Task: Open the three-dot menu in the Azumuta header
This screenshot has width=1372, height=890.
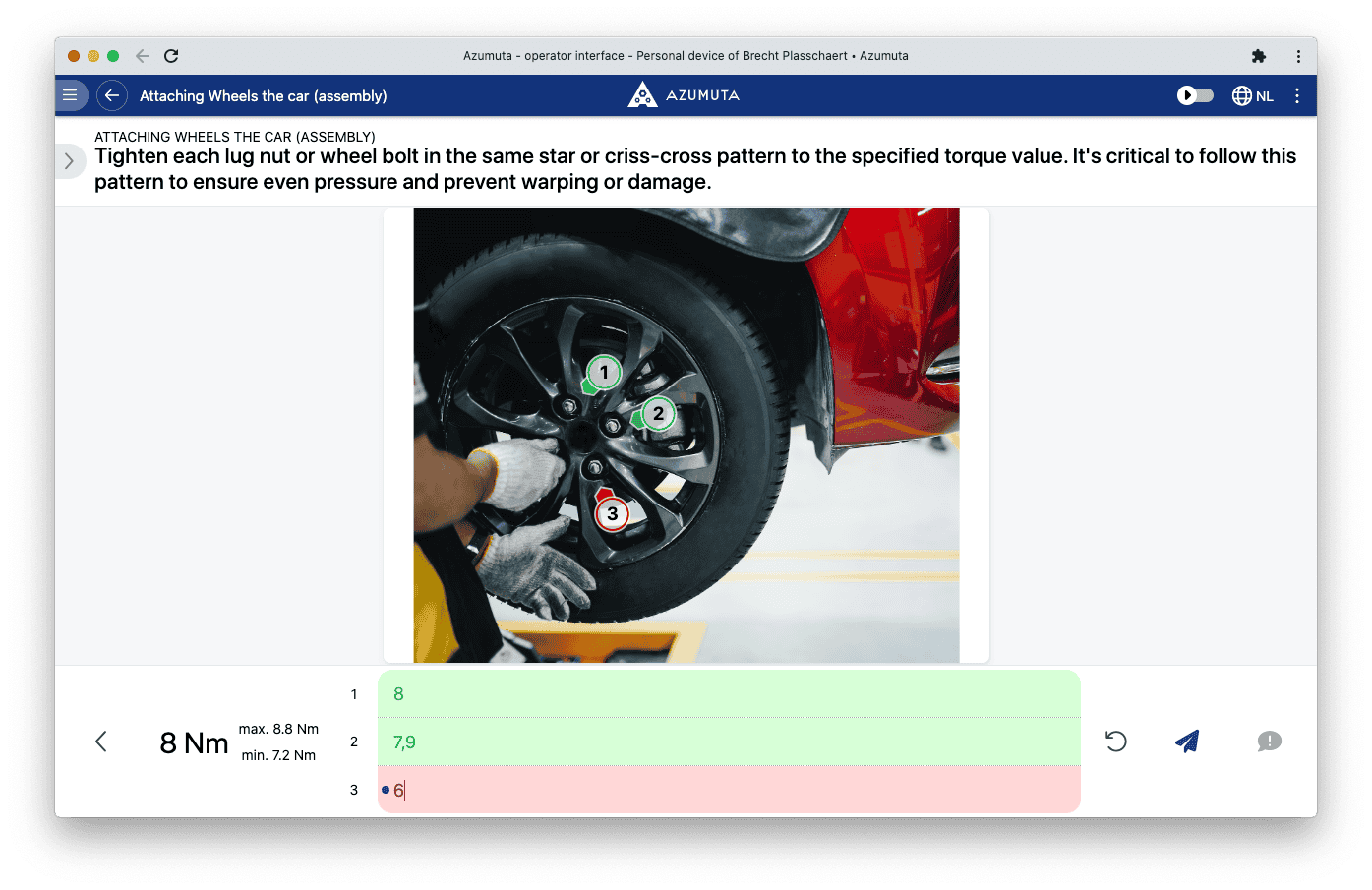Action: click(x=1297, y=94)
